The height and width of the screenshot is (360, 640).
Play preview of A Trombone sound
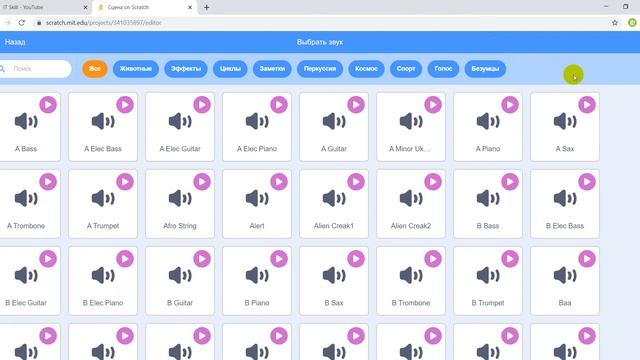point(48,182)
